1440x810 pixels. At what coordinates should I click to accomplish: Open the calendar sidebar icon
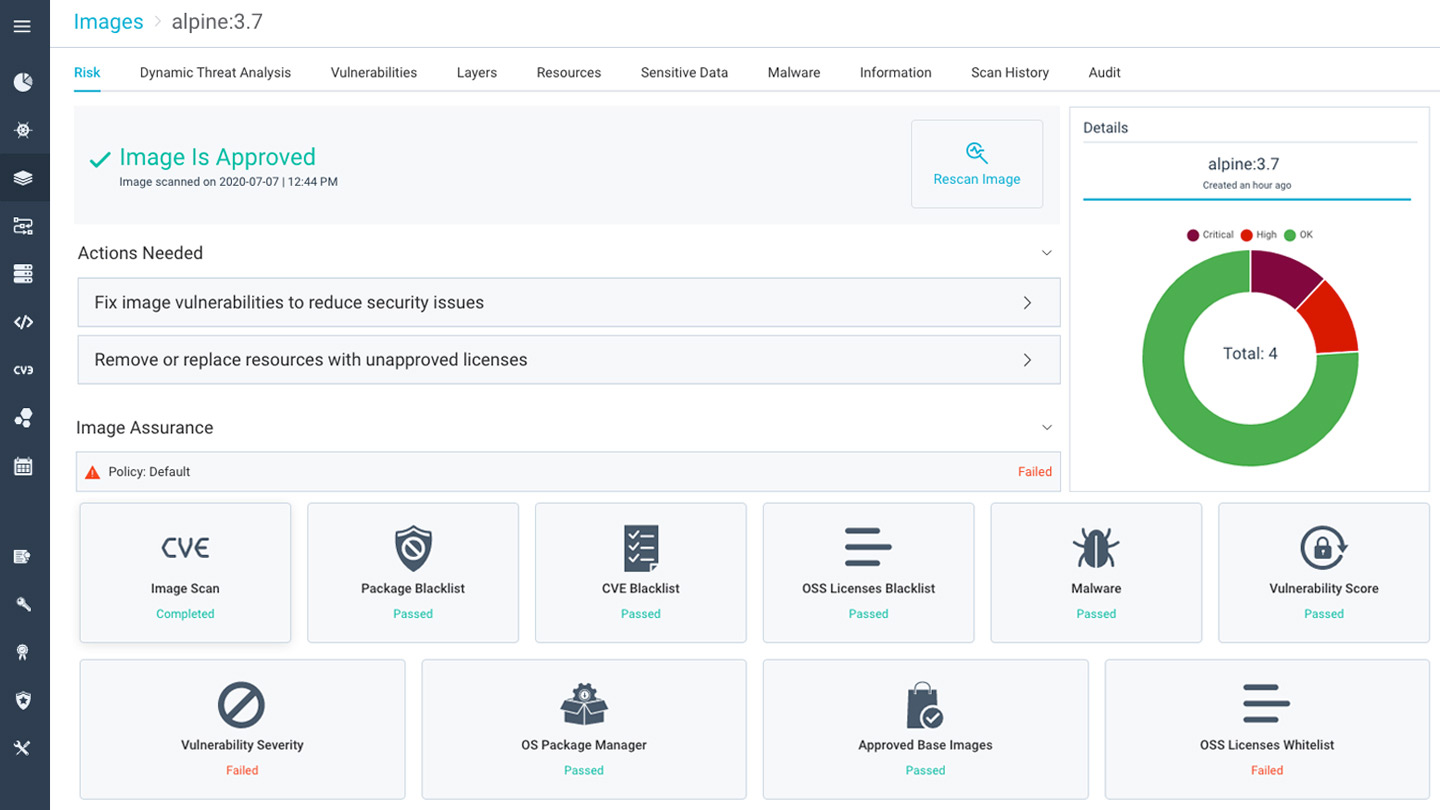(x=23, y=466)
